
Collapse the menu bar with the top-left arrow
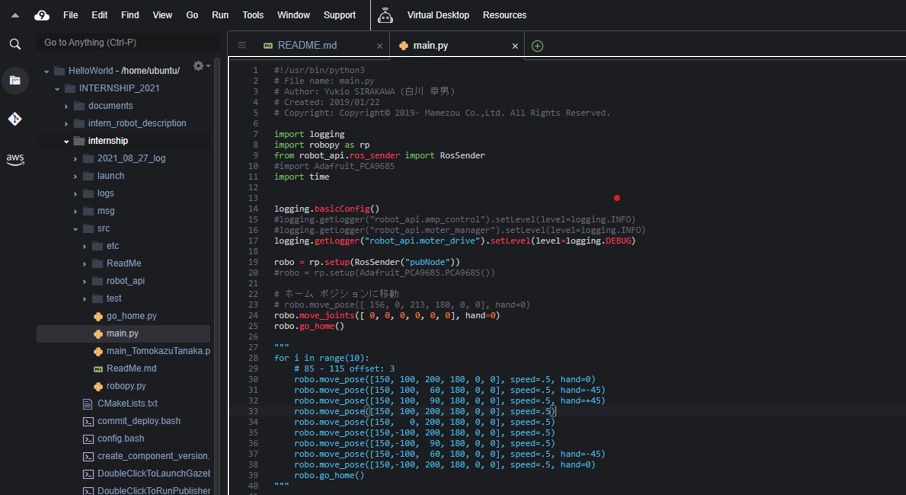click(15, 15)
